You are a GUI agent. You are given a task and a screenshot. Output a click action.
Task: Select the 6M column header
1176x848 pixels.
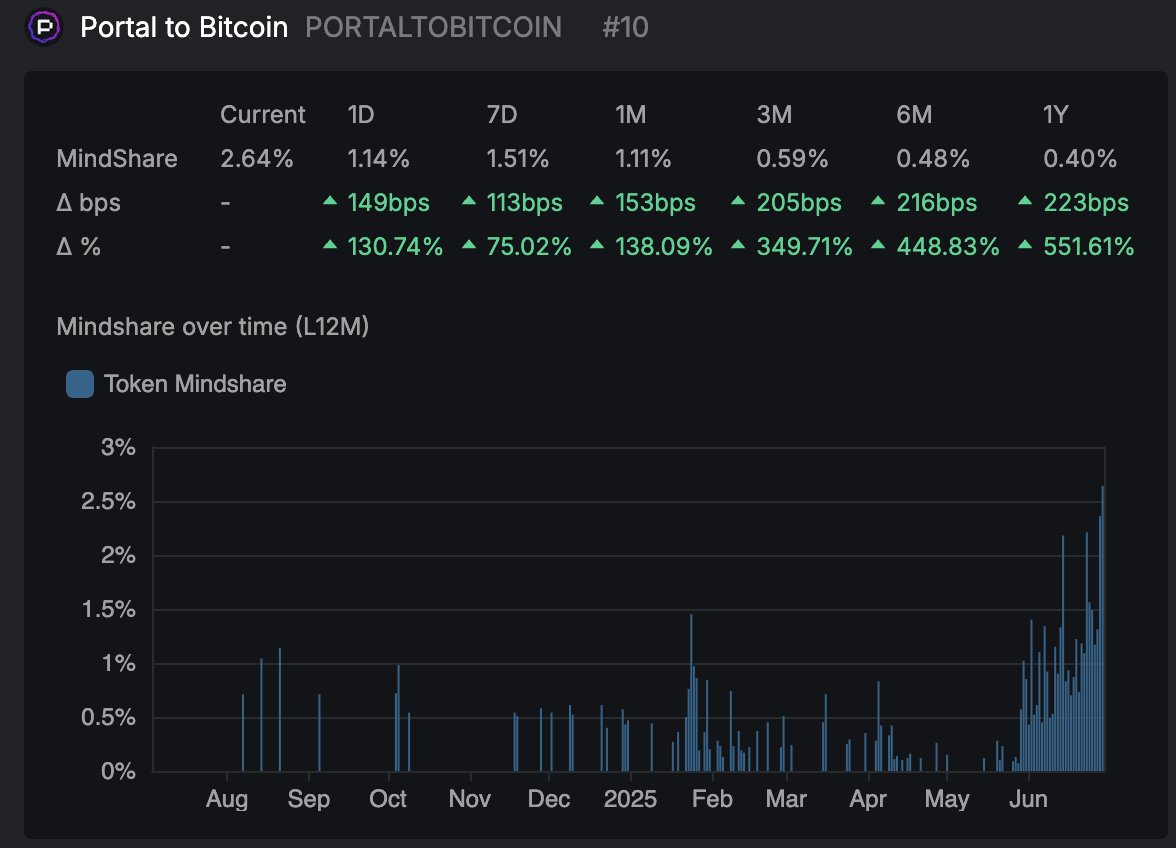[914, 115]
